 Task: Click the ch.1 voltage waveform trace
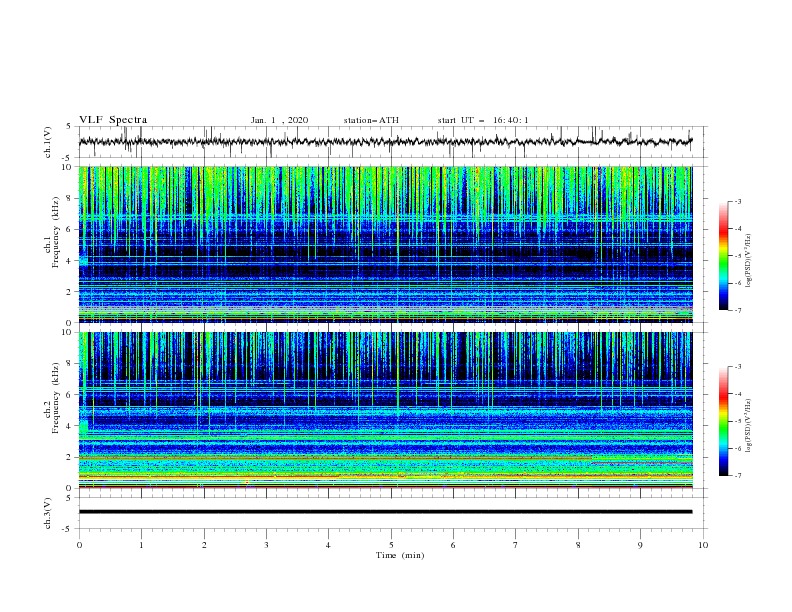tap(385, 141)
